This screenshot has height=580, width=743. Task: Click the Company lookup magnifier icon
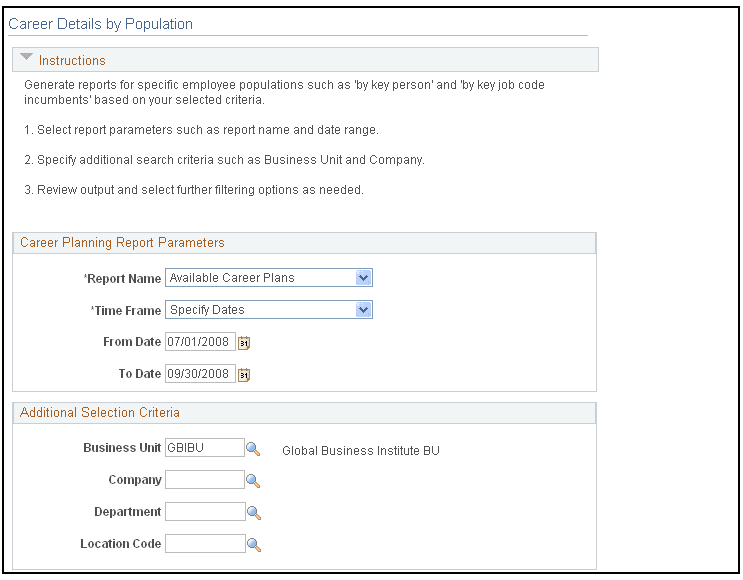(253, 480)
